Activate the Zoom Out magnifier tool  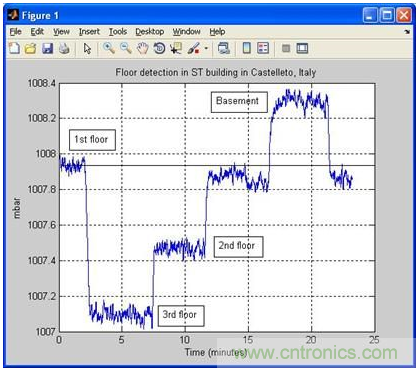coord(126,49)
